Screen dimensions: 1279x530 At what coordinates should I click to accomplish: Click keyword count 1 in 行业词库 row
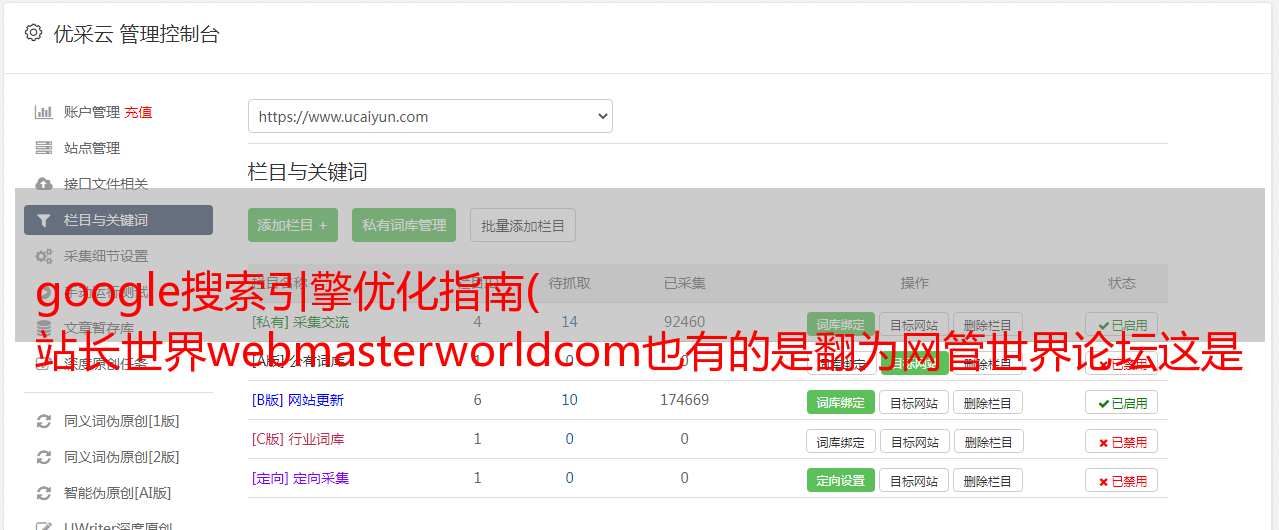click(478, 439)
